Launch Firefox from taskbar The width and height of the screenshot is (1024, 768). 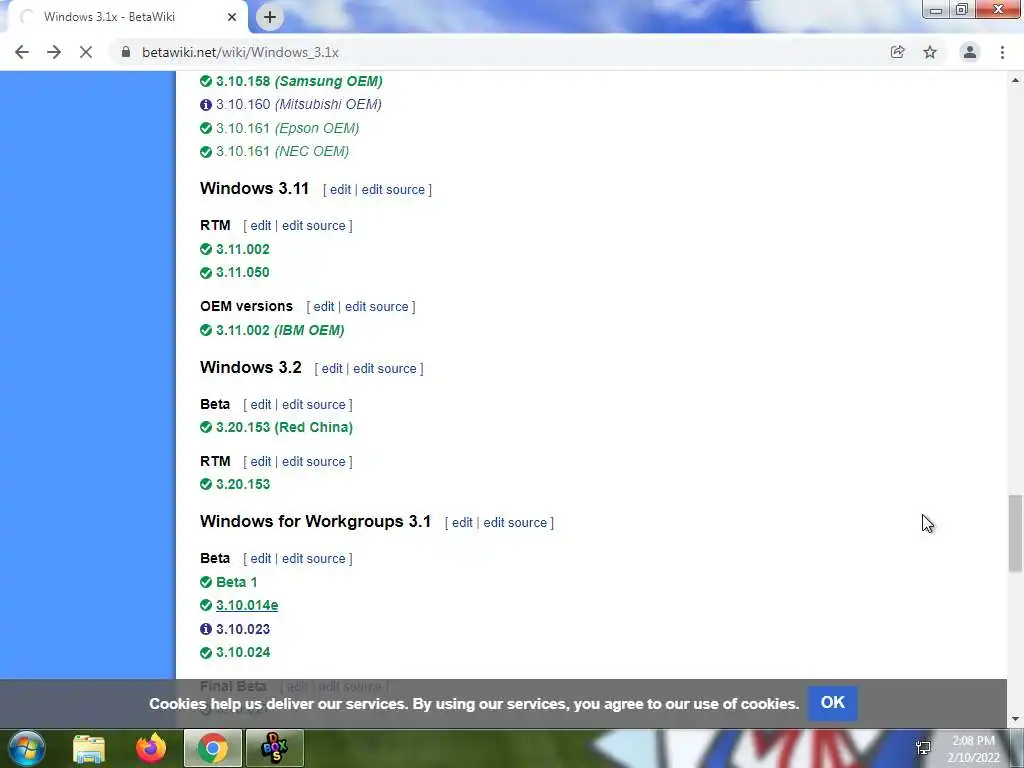(151, 748)
